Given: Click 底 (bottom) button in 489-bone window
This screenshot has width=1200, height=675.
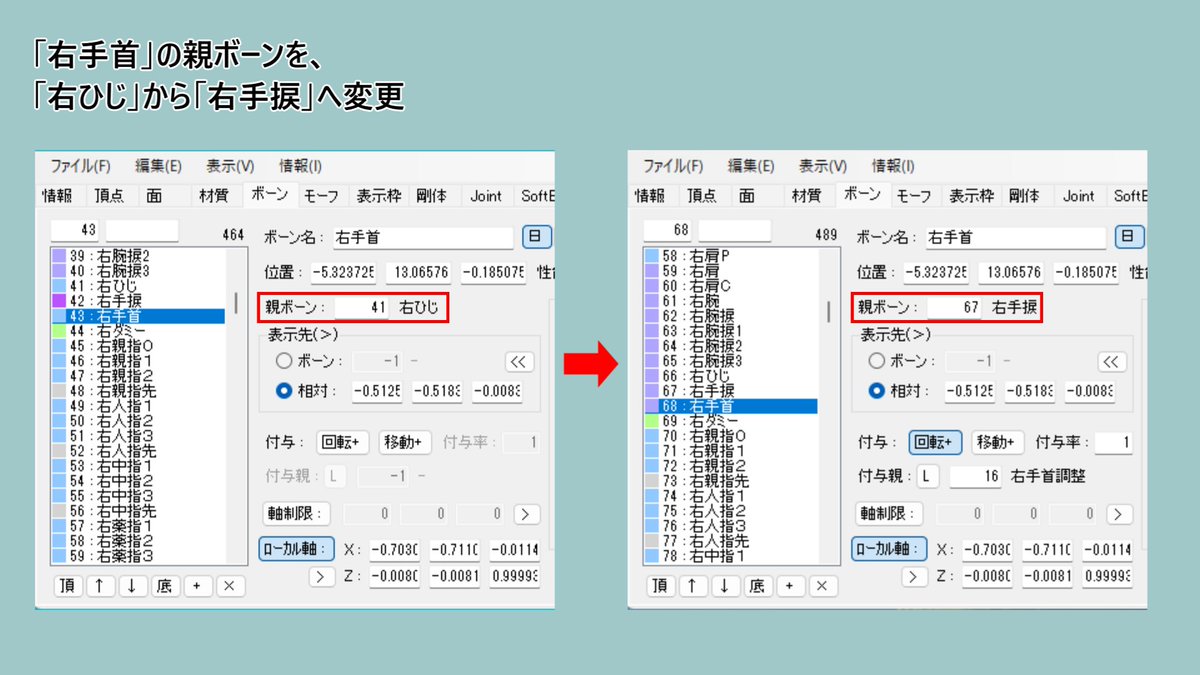Looking at the screenshot, I should [757, 586].
